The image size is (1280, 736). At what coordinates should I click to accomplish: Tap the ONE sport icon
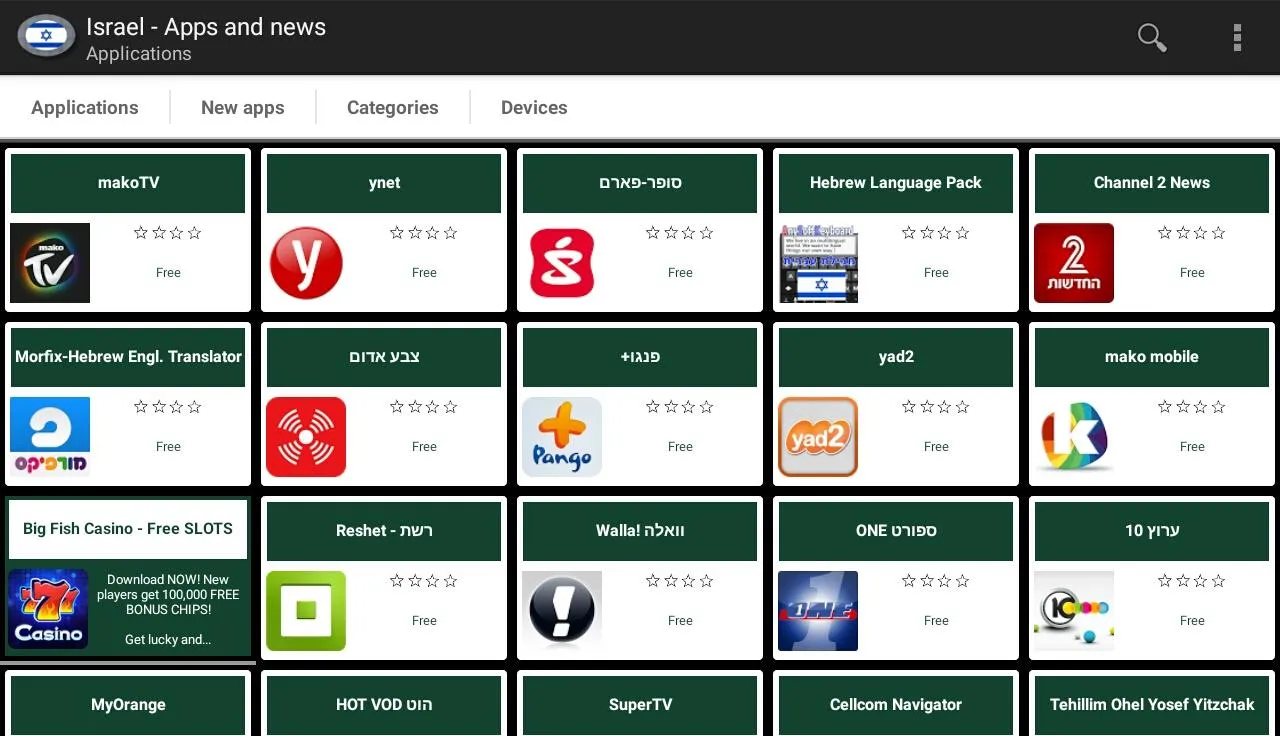click(x=818, y=611)
